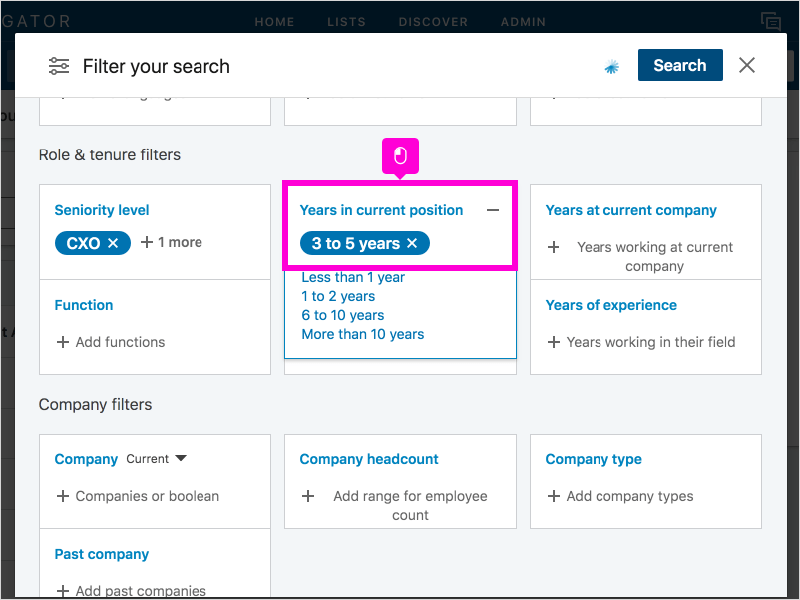This screenshot has width=800, height=600.
Task: Expand the 1 more seniority levels
Action: 171,242
